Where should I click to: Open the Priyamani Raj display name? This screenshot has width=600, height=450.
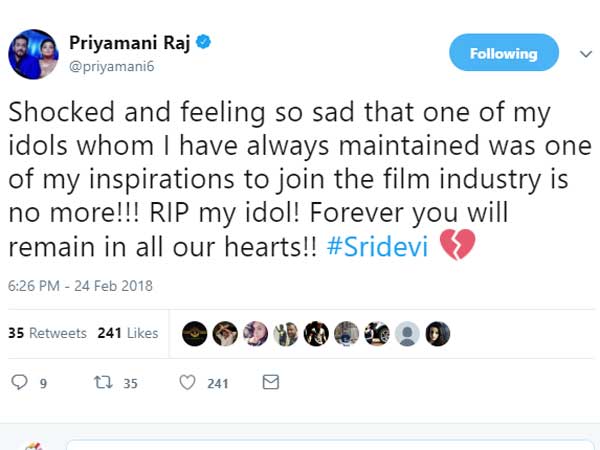click(x=130, y=43)
